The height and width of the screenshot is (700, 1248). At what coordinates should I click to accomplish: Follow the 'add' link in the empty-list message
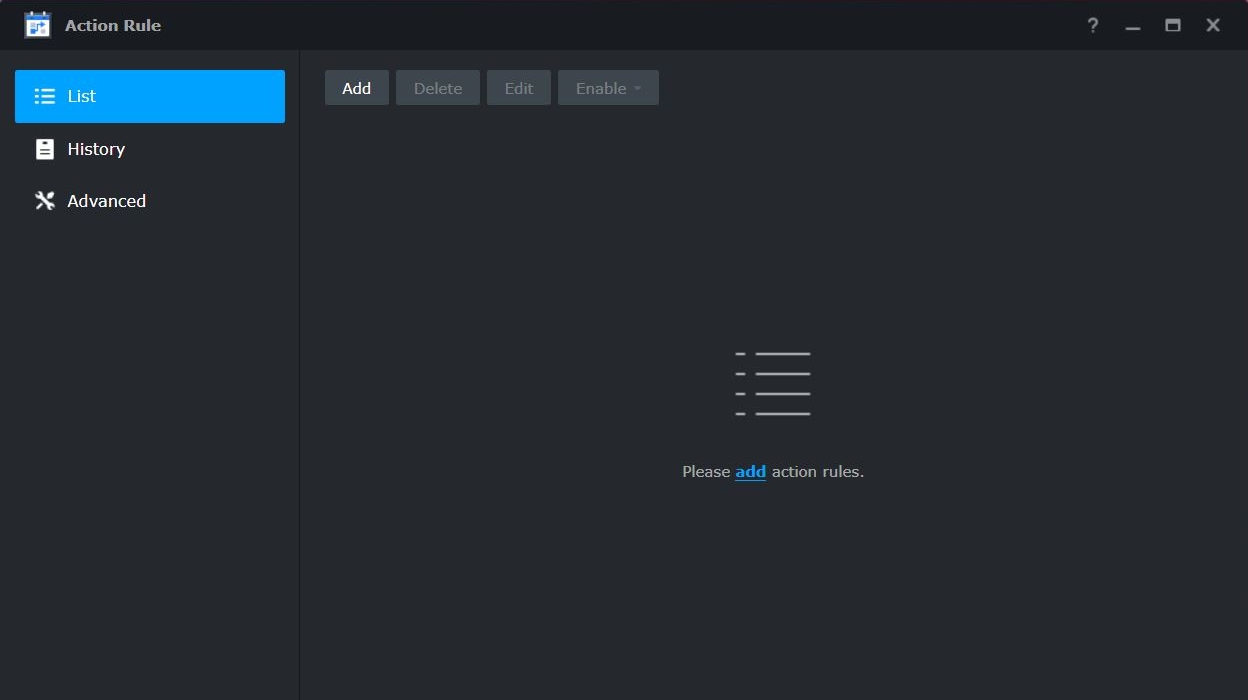pos(750,472)
